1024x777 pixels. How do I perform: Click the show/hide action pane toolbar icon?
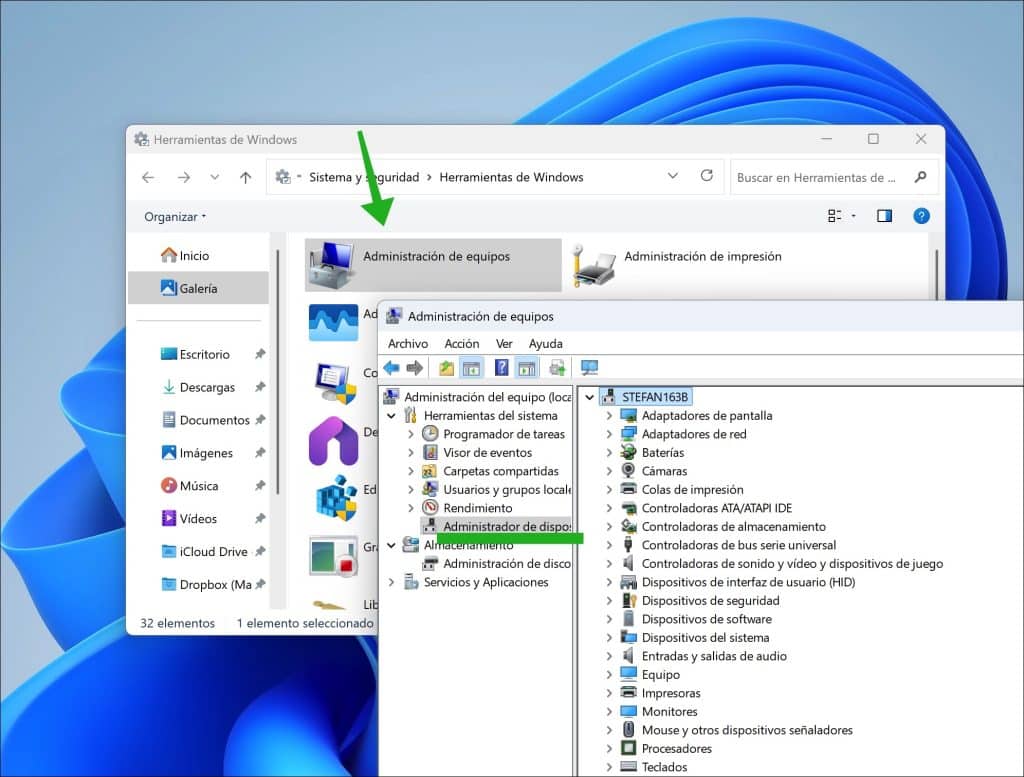pyautogui.click(x=526, y=368)
